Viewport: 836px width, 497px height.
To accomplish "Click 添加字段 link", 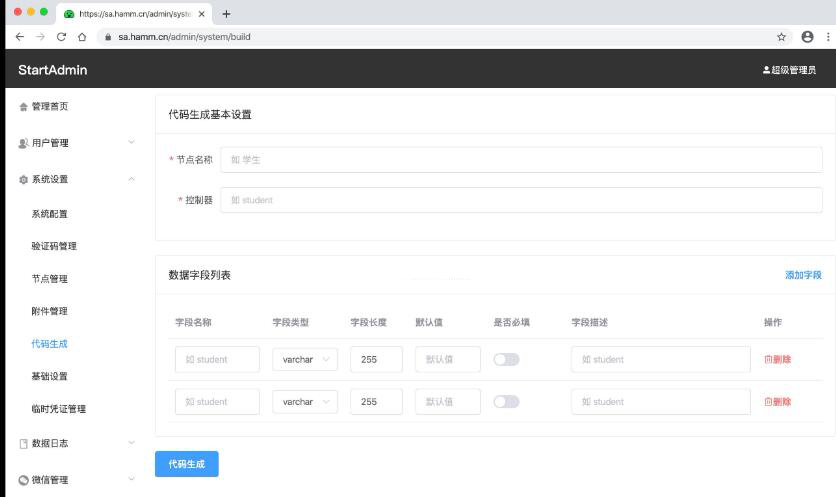I will 803,275.
